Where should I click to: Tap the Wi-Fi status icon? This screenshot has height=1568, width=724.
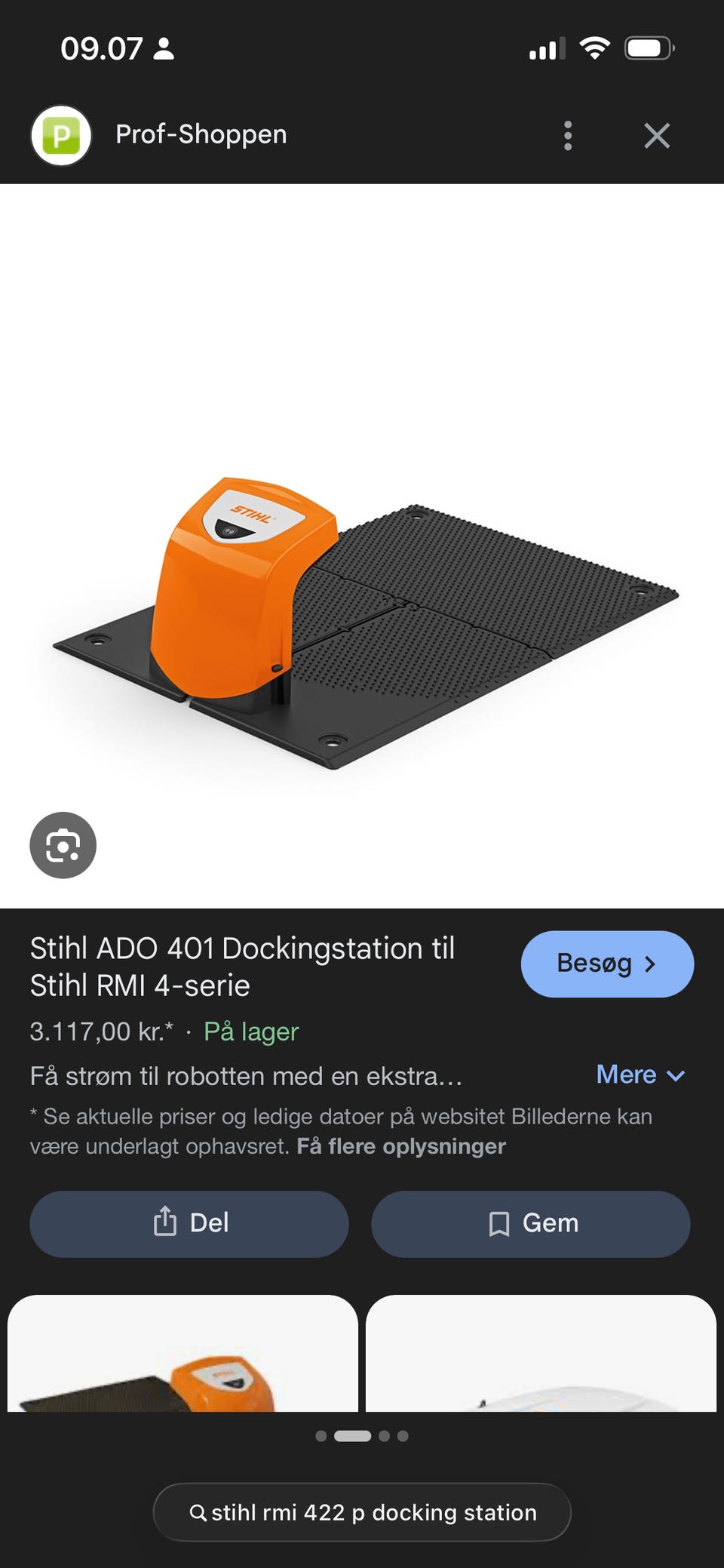coord(595,49)
